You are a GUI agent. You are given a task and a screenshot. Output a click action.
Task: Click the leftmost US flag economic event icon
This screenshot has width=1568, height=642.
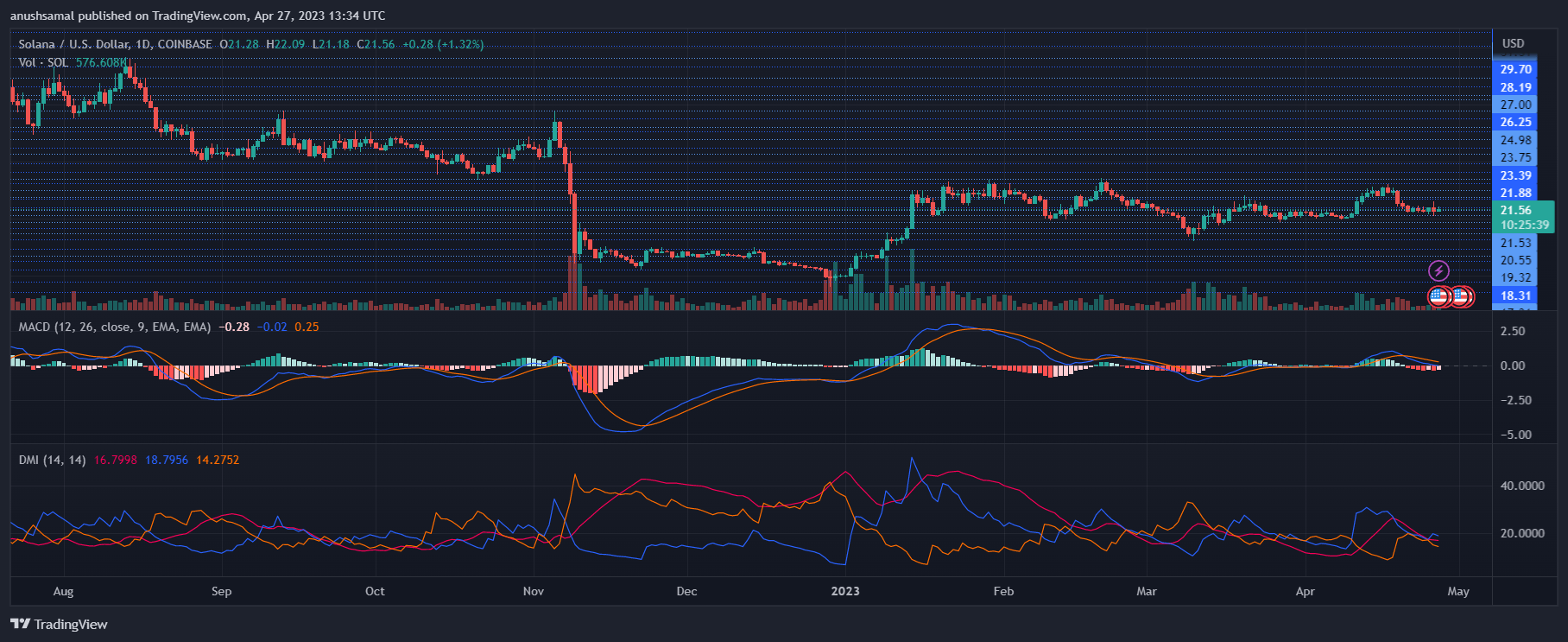1438,296
